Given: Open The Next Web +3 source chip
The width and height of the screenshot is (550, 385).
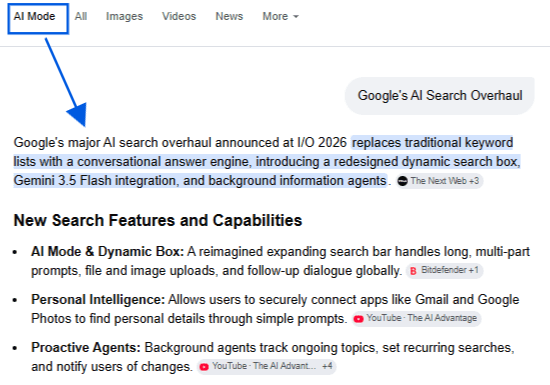Looking at the screenshot, I should click(440, 181).
